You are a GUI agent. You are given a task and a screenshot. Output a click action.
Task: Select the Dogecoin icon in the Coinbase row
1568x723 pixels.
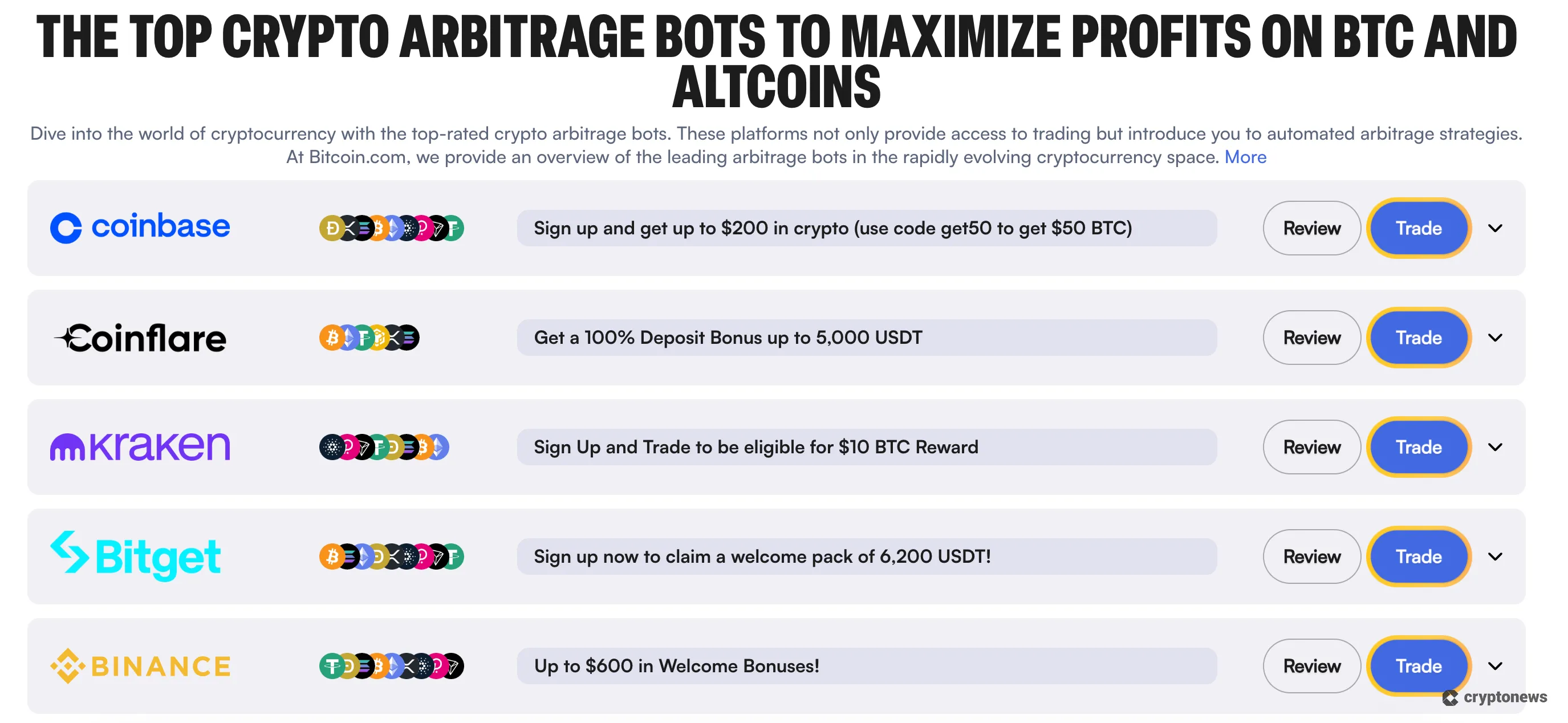coord(332,228)
